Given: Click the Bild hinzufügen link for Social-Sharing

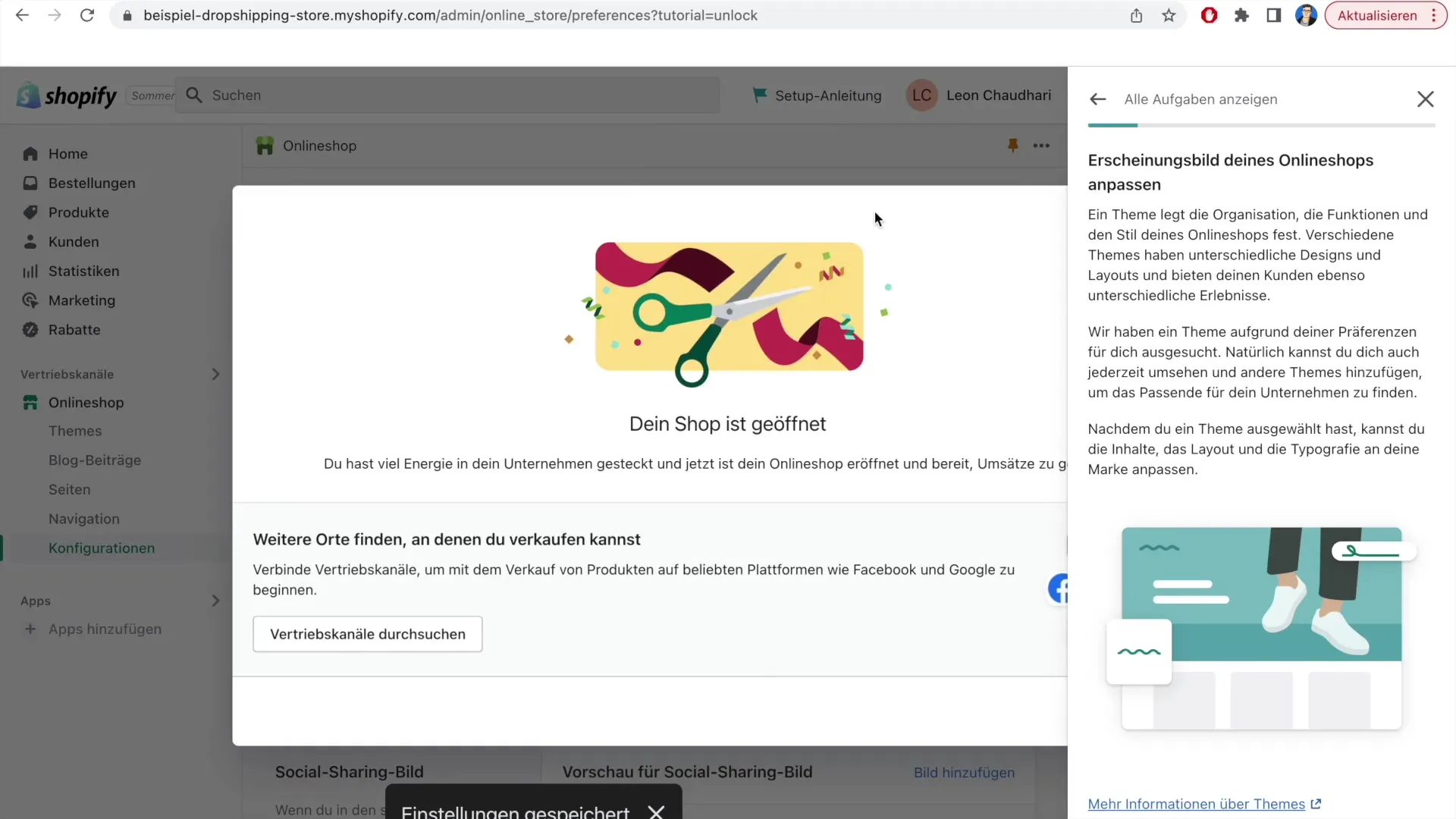Looking at the screenshot, I should point(964,772).
